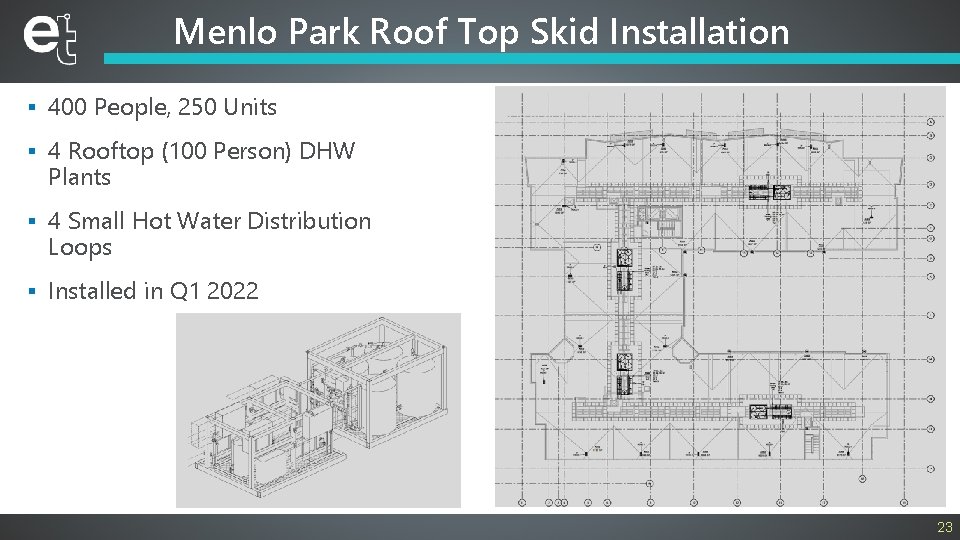Viewport: 960px width, 540px height.
Task: Select the '4 Small Hot Water Distribution Loops' text
Action: pos(209,234)
